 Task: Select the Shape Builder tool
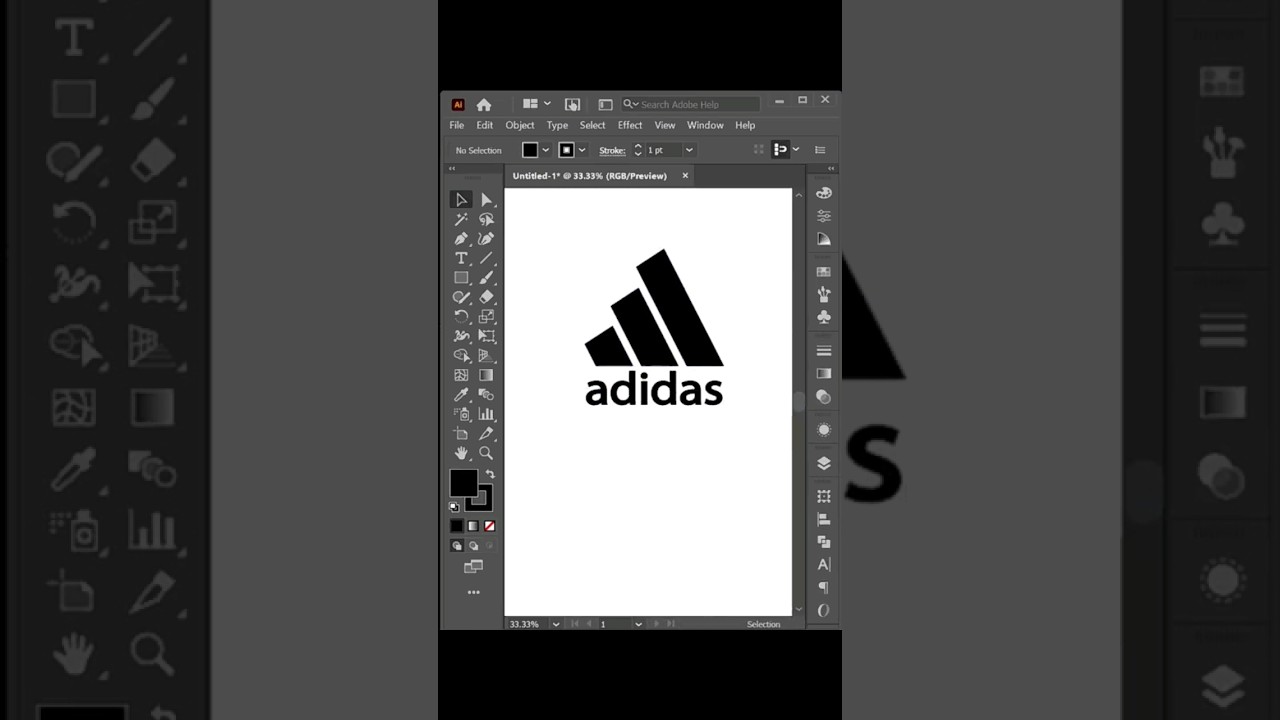point(461,355)
